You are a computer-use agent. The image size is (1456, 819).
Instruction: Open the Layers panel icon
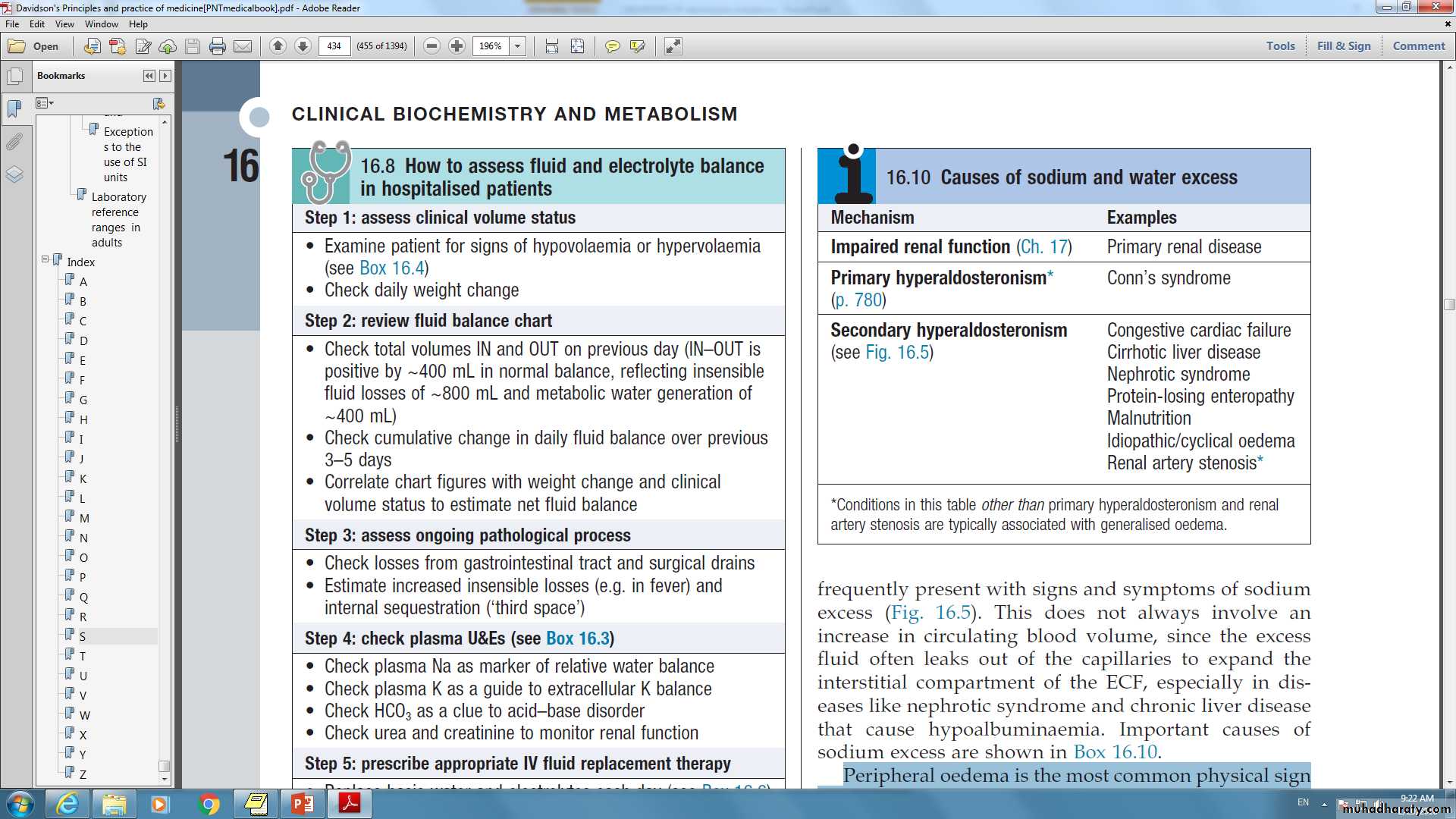tap(14, 174)
